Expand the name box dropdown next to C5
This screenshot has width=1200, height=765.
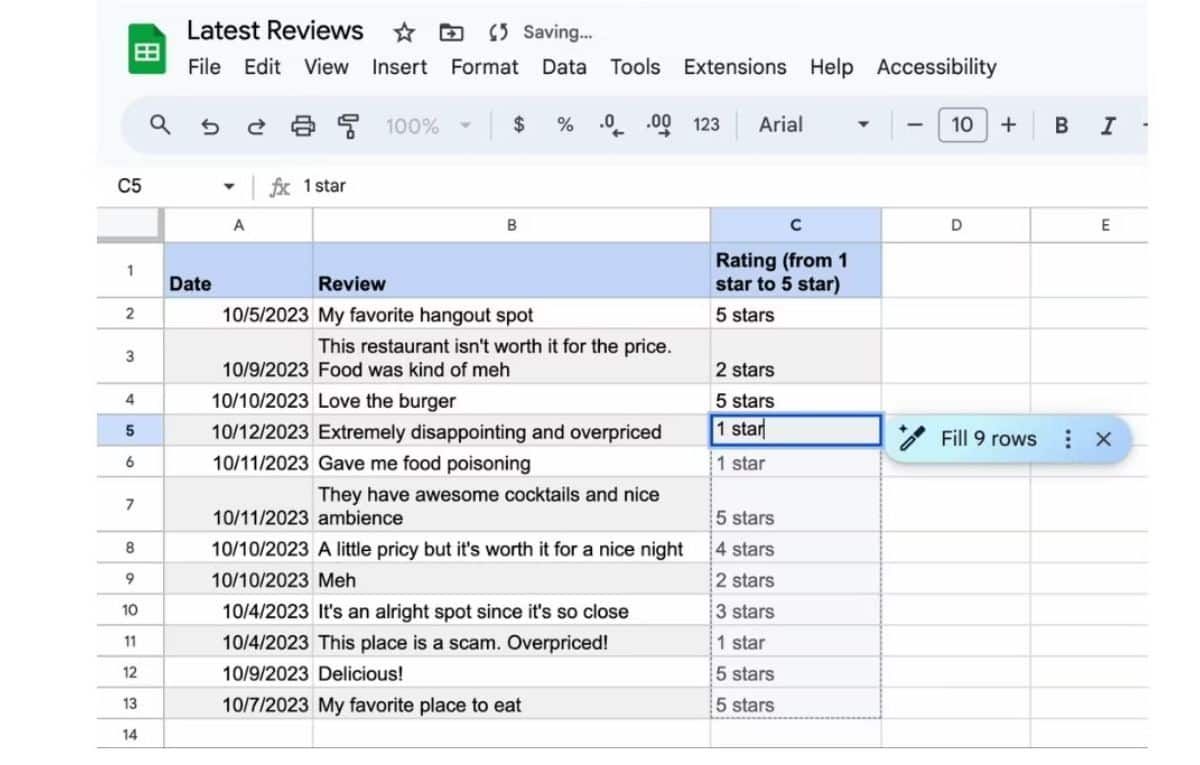click(229, 186)
